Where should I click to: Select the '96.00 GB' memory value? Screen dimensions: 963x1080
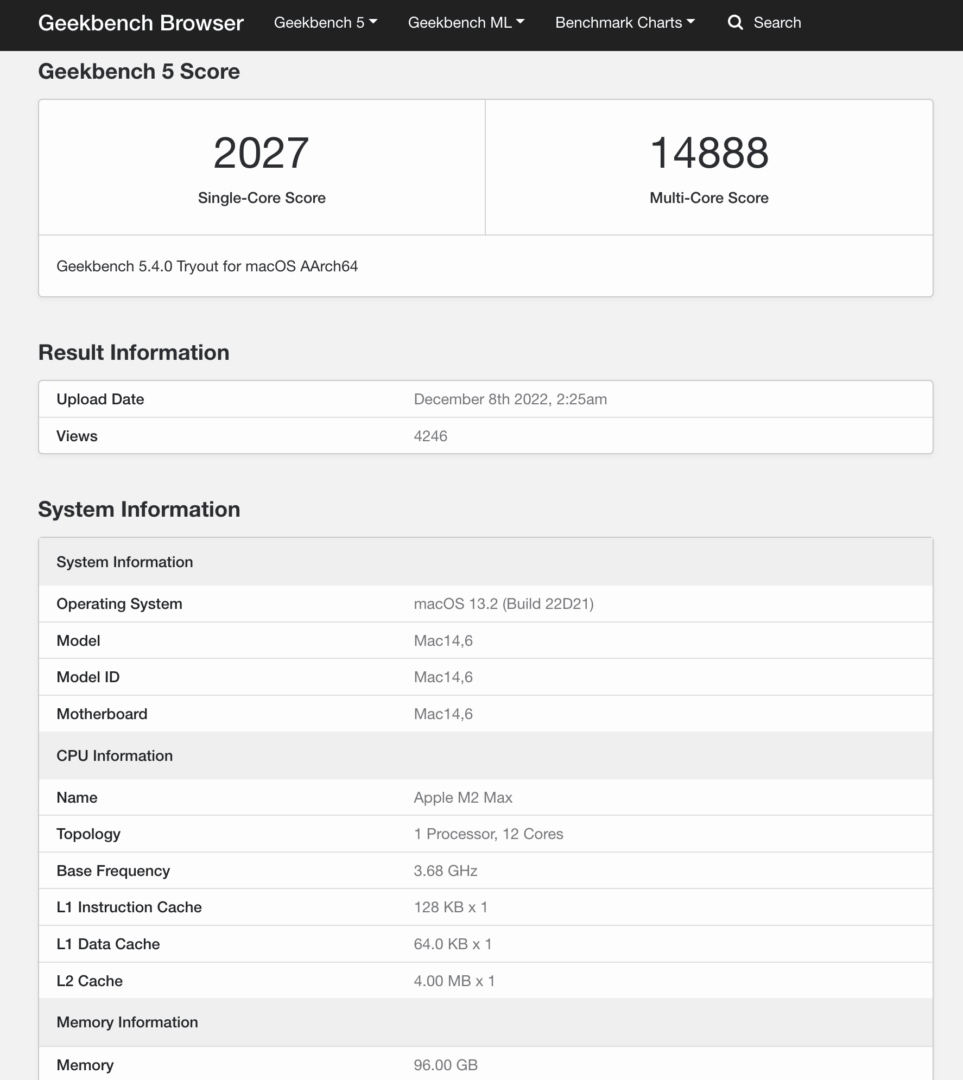tap(445, 1065)
